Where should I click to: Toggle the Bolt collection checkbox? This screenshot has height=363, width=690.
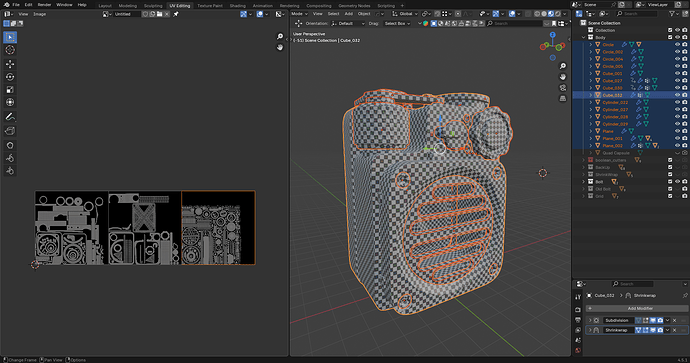(670, 182)
